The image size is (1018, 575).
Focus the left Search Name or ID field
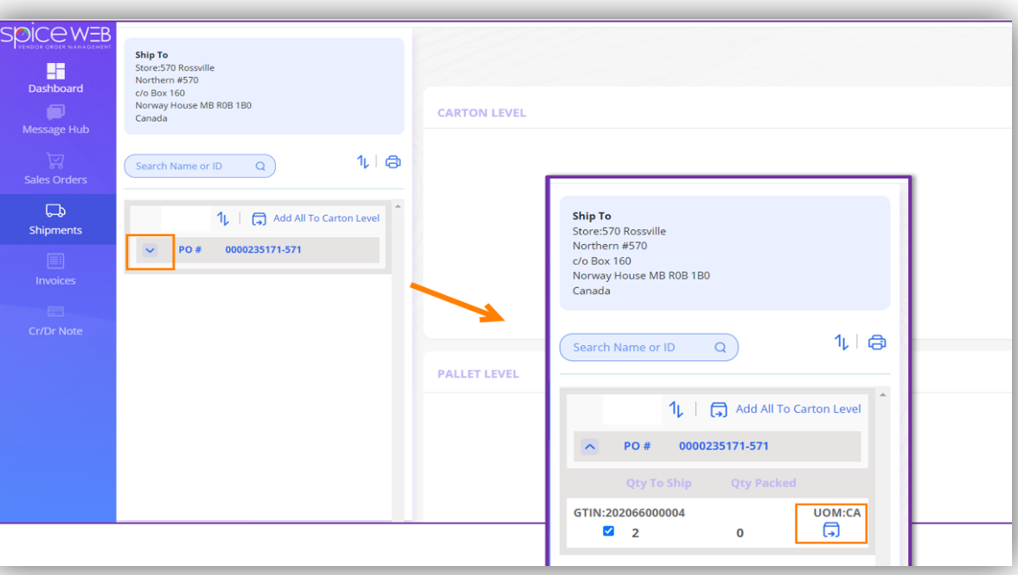point(200,166)
